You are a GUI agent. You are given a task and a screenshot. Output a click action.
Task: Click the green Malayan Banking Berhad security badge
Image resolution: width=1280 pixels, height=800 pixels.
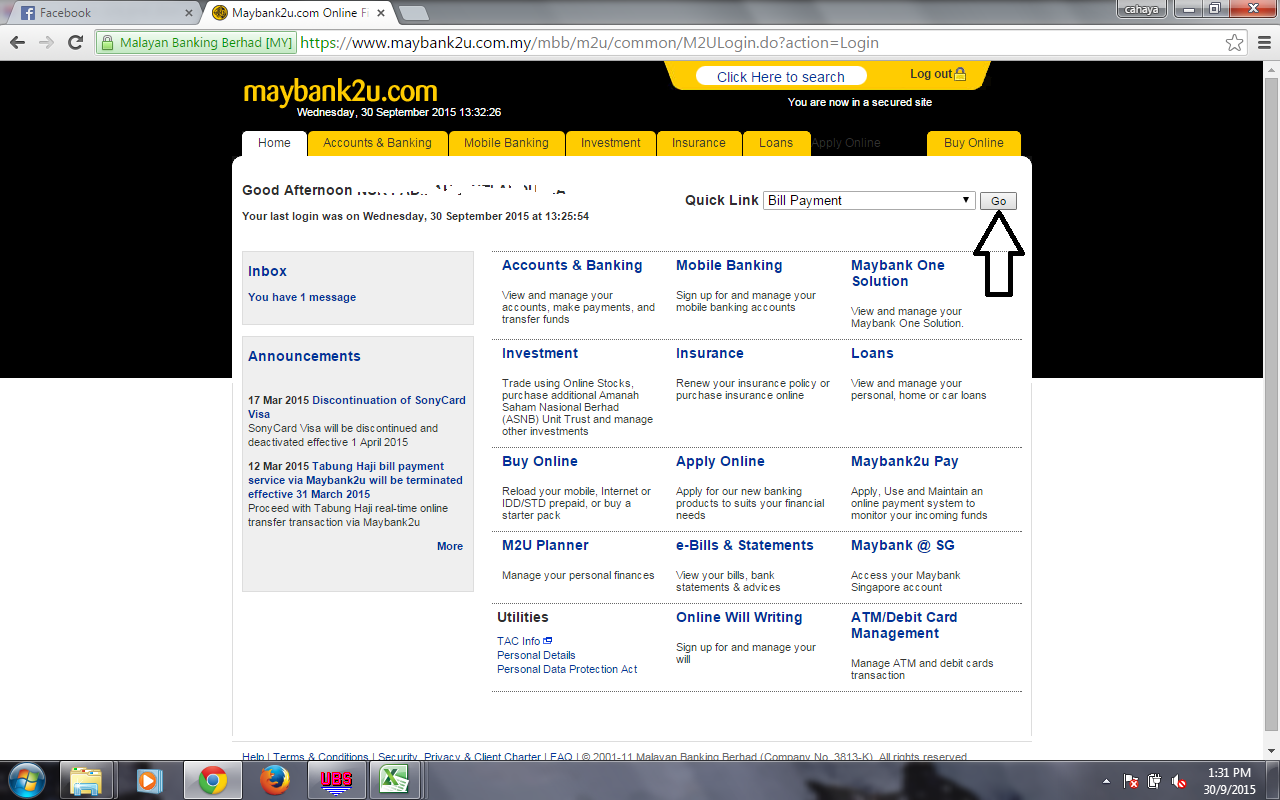(x=196, y=43)
